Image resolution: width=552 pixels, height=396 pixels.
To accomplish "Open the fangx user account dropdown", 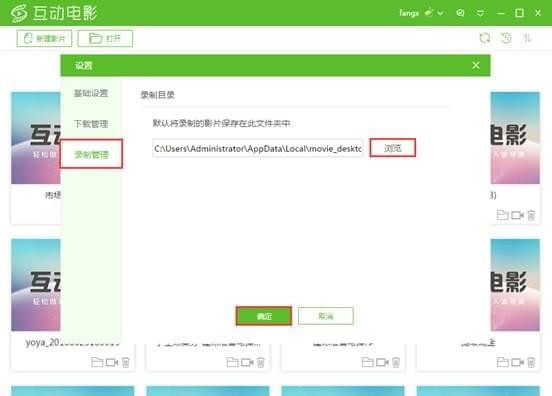I will click(x=440, y=13).
